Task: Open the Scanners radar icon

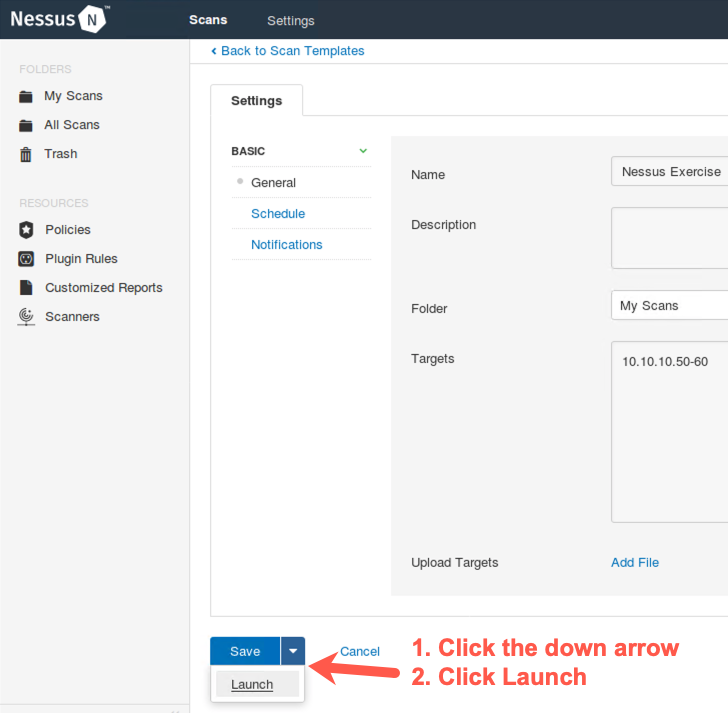Action: [26, 317]
